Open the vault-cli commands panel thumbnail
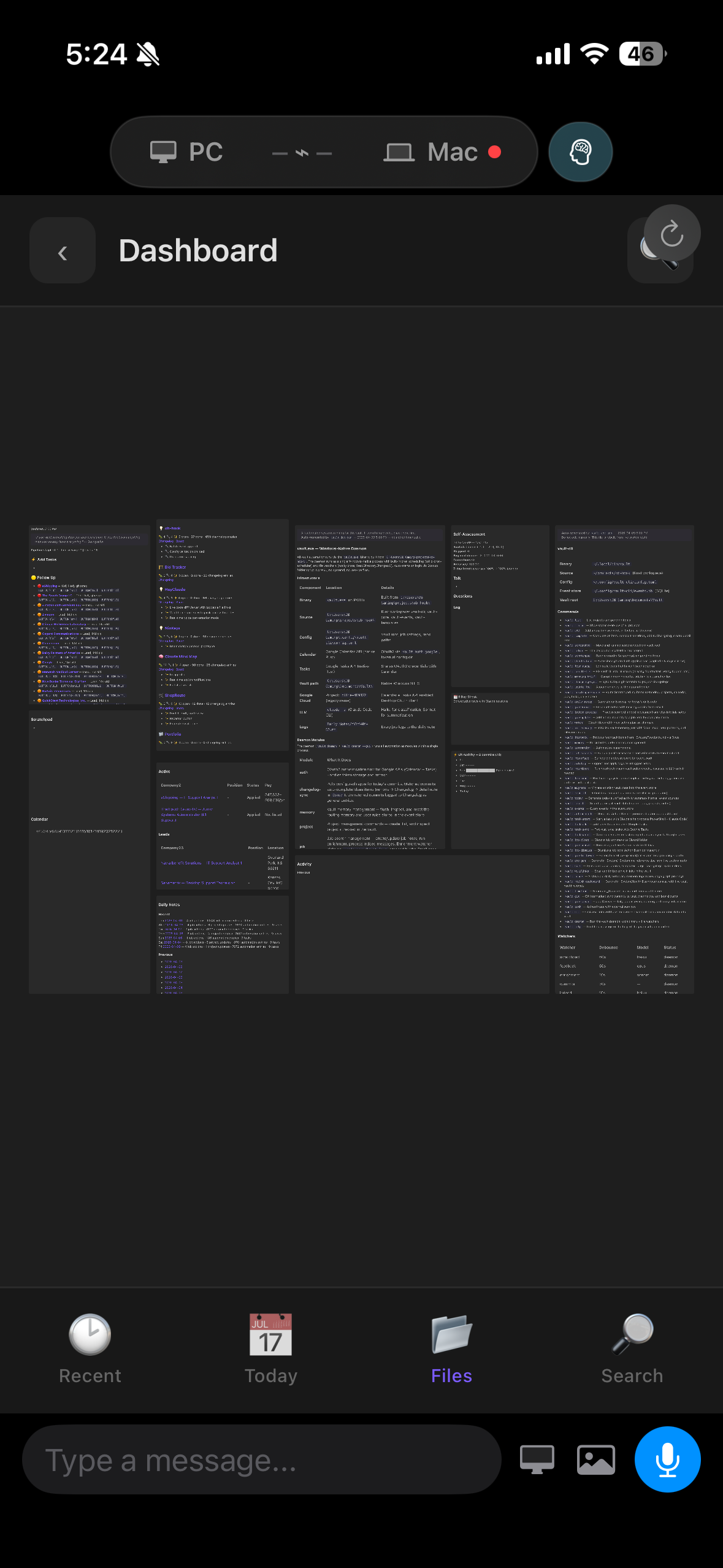This screenshot has width=723, height=1568. coord(624,759)
